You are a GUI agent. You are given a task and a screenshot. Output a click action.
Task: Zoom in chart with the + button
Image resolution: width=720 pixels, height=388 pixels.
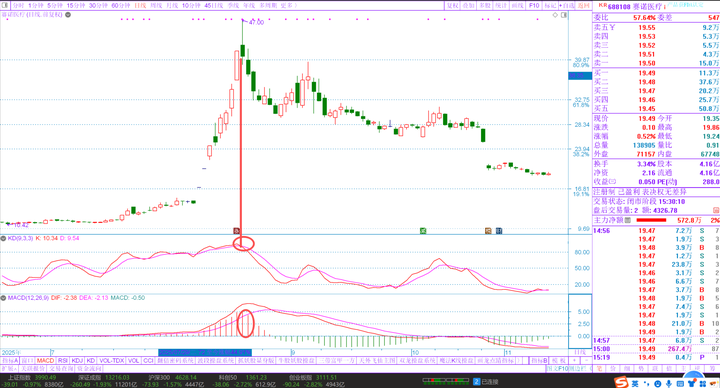pyautogui.click(x=574, y=360)
